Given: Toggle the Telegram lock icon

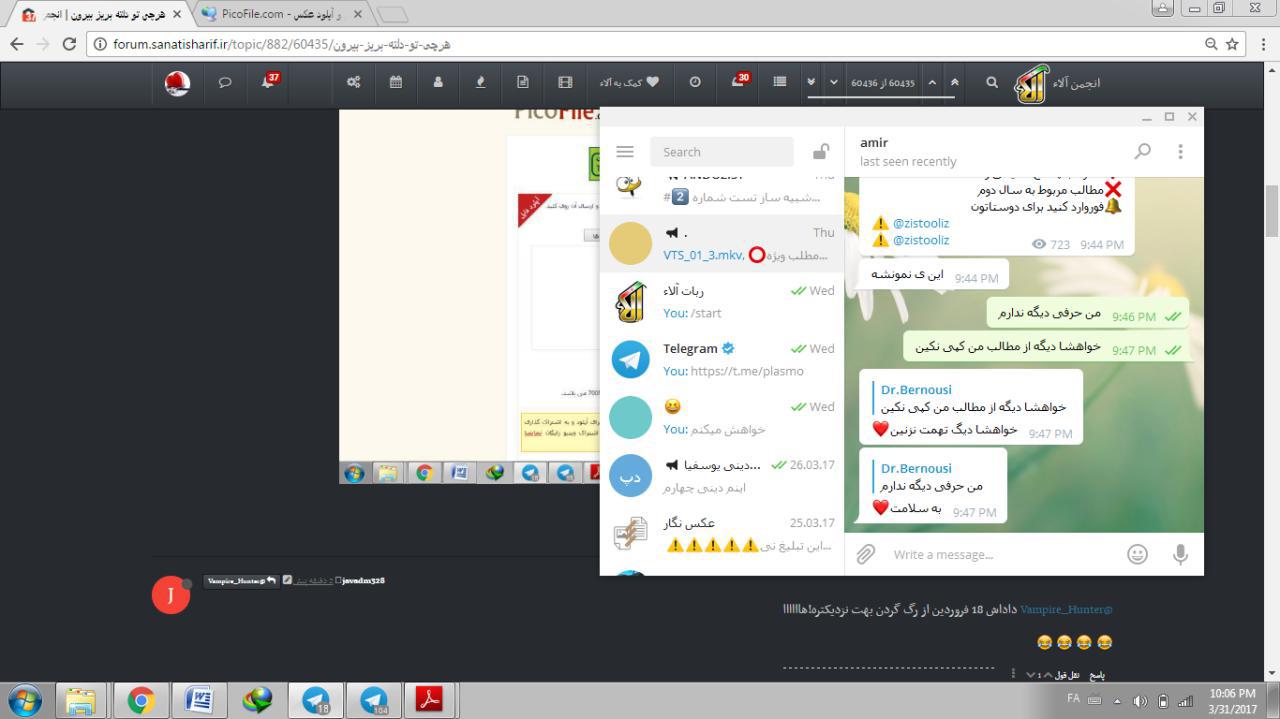Looking at the screenshot, I should (821, 152).
